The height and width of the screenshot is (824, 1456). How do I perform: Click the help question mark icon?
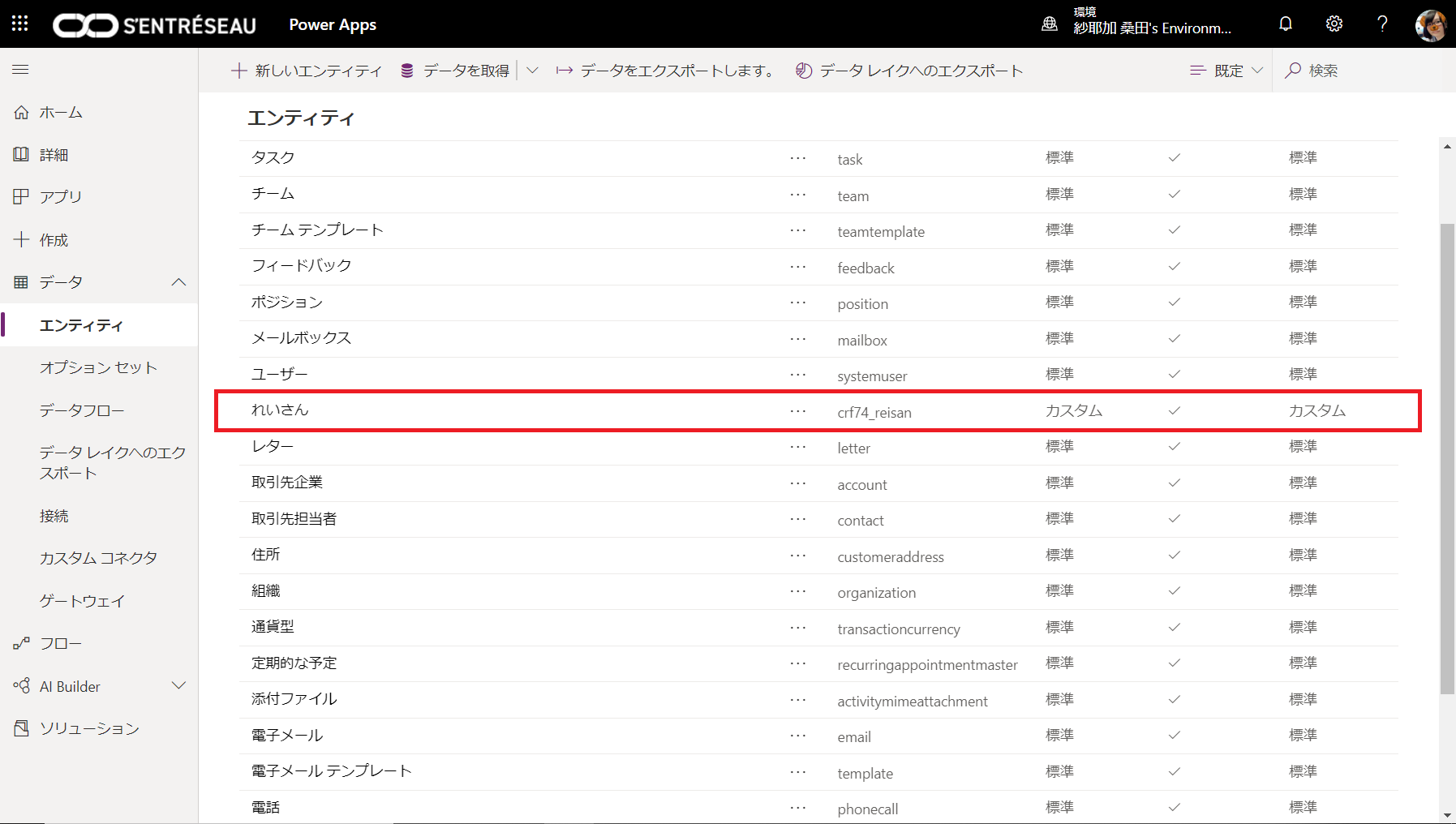tap(1383, 24)
